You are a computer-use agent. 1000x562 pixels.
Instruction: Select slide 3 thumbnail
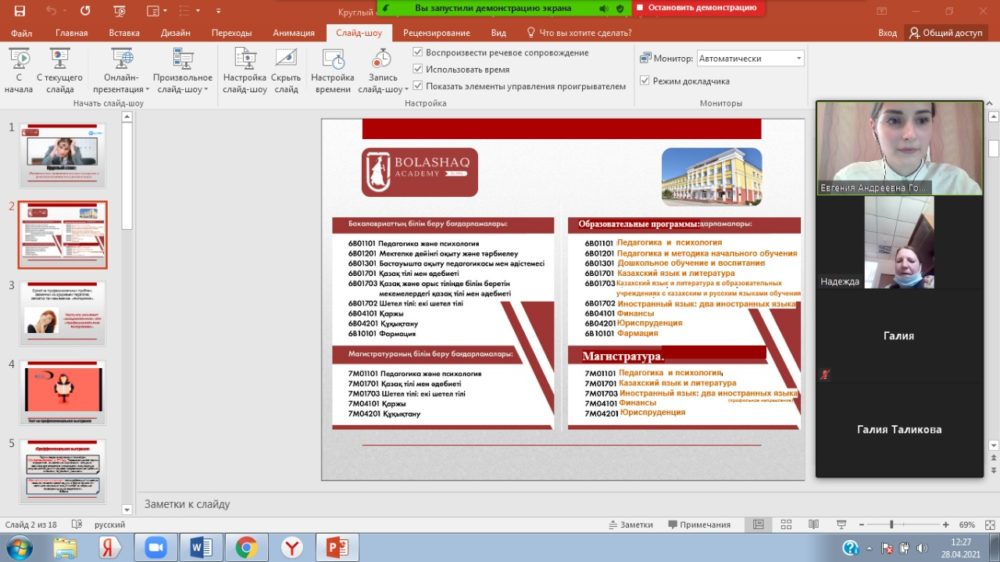click(62, 313)
